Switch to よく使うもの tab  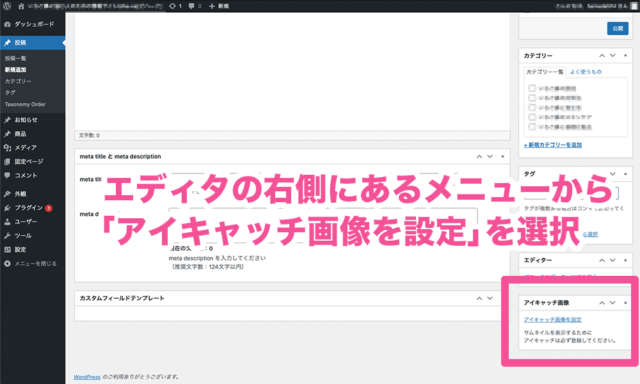[x=586, y=72]
